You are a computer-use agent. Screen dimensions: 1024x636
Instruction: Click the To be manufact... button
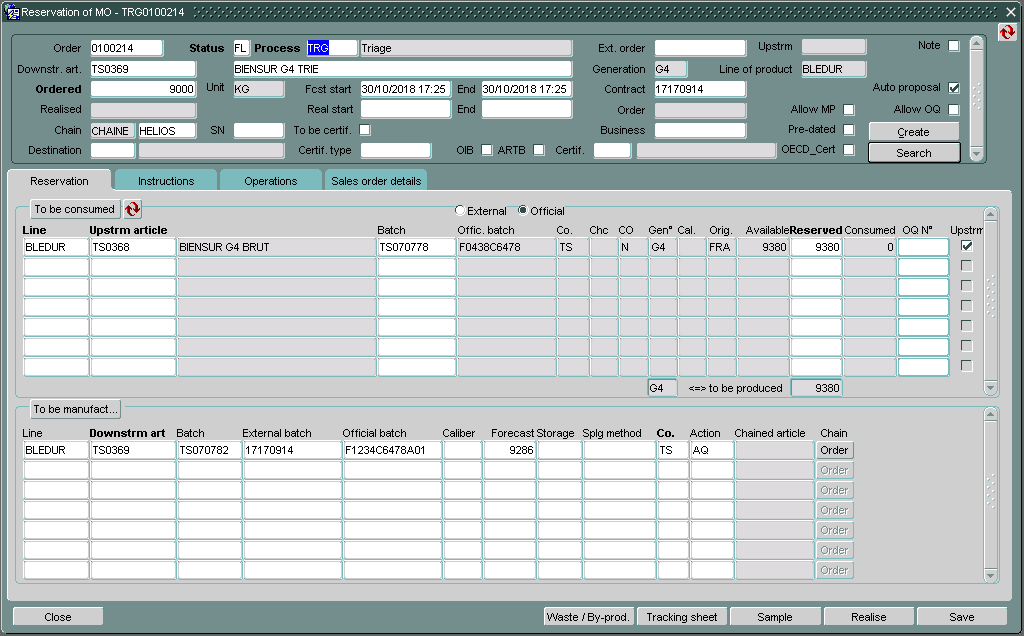(75, 409)
